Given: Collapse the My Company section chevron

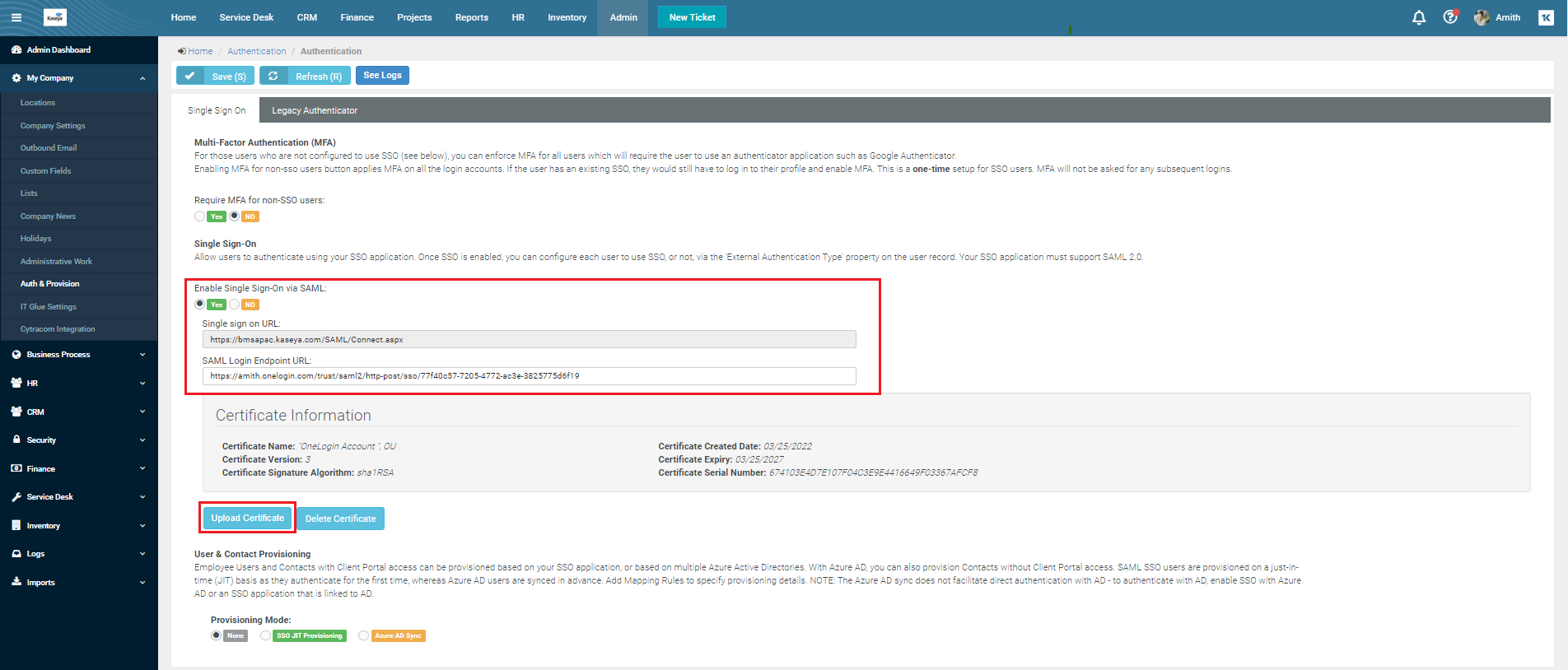Looking at the screenshot, I should tap(142, 78).
